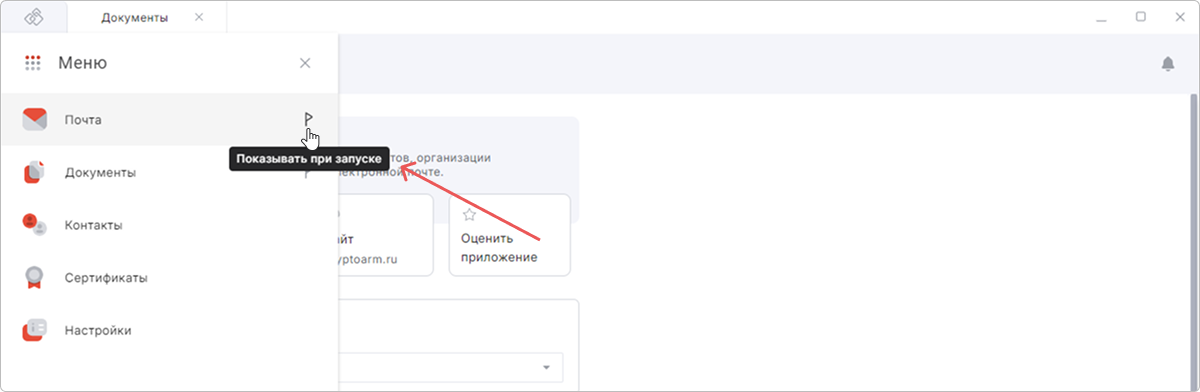The width and height of the screenshot is (1200, 392).
Task: Click the Сертификаты medal icon
Action: [35, 277]
